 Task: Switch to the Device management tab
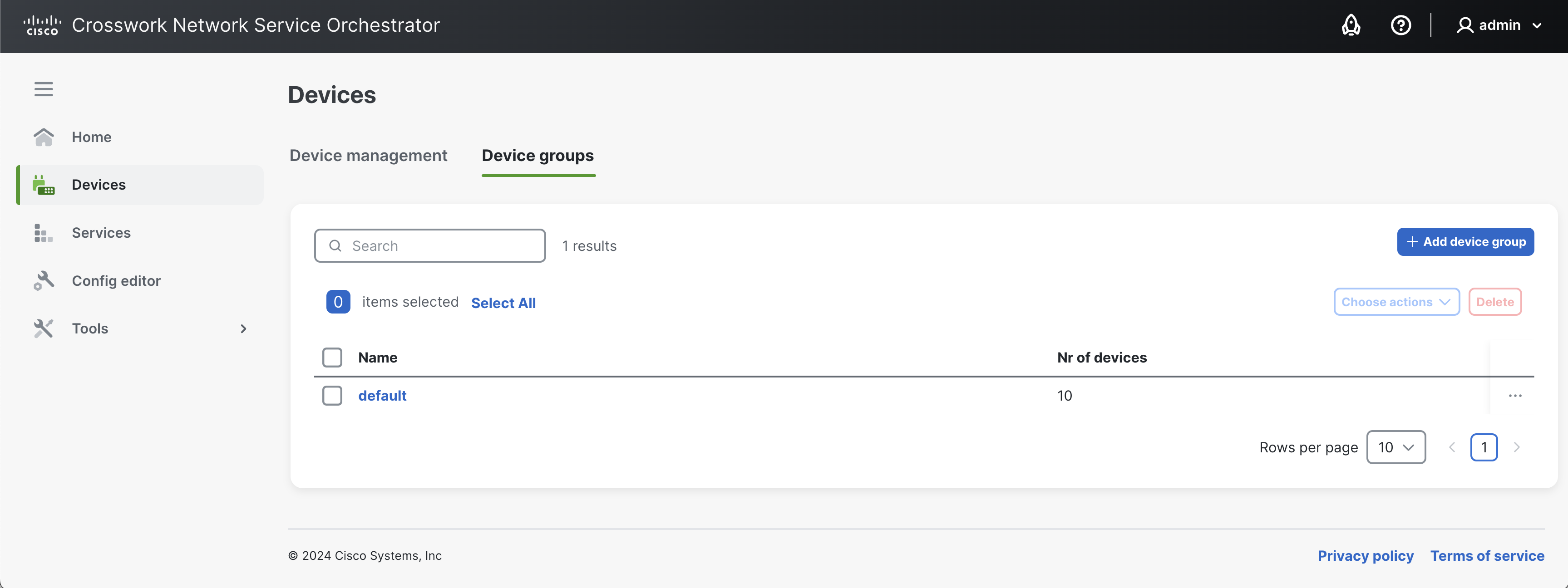[x=368, y=156]
